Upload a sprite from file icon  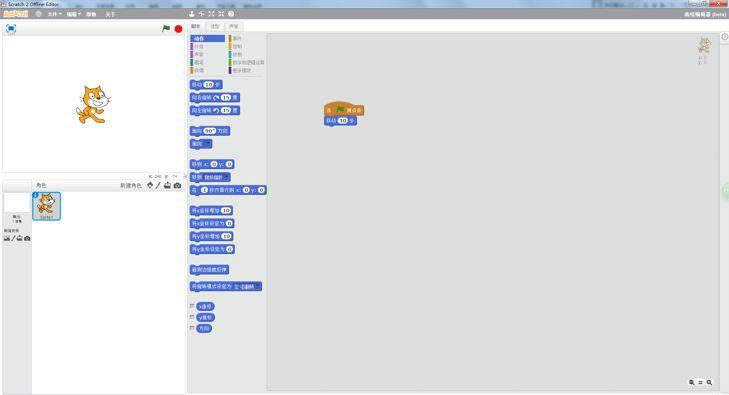tap(167, 185)
